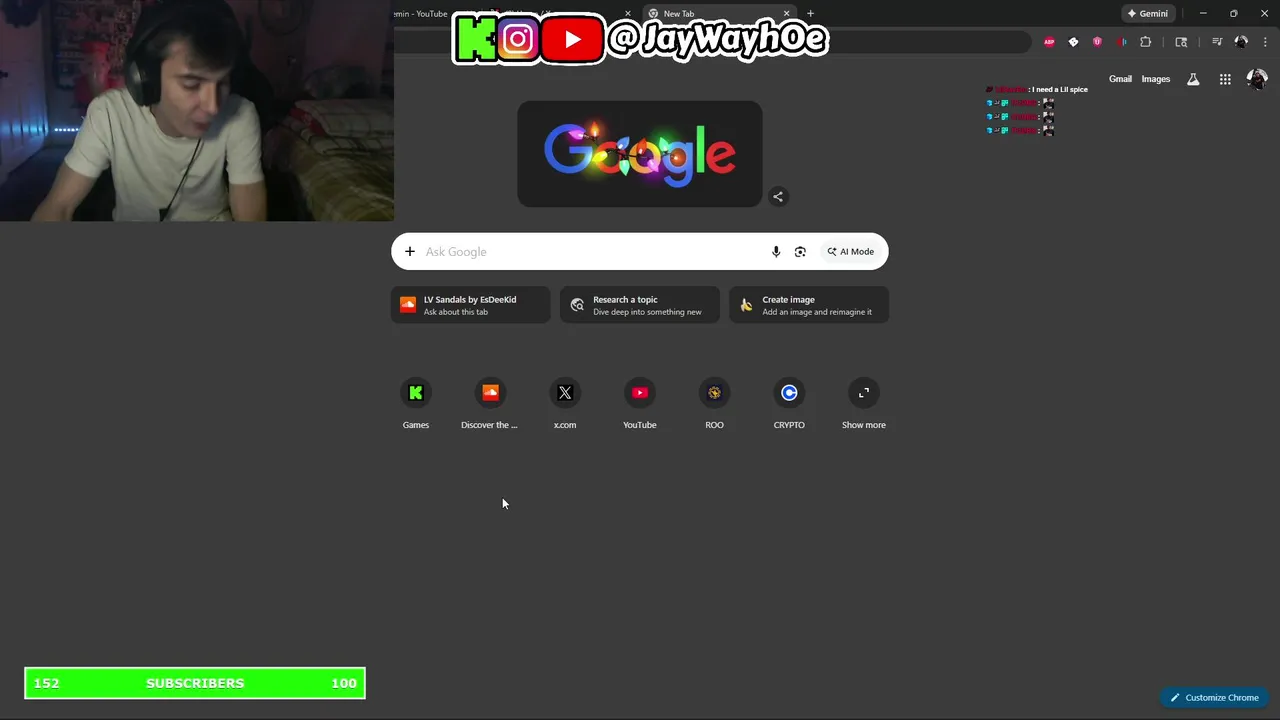Open the media controls toolbar icon
Image resolution: width=1280 pixels, height=720 pixels.
click(x=1217, y=42)
